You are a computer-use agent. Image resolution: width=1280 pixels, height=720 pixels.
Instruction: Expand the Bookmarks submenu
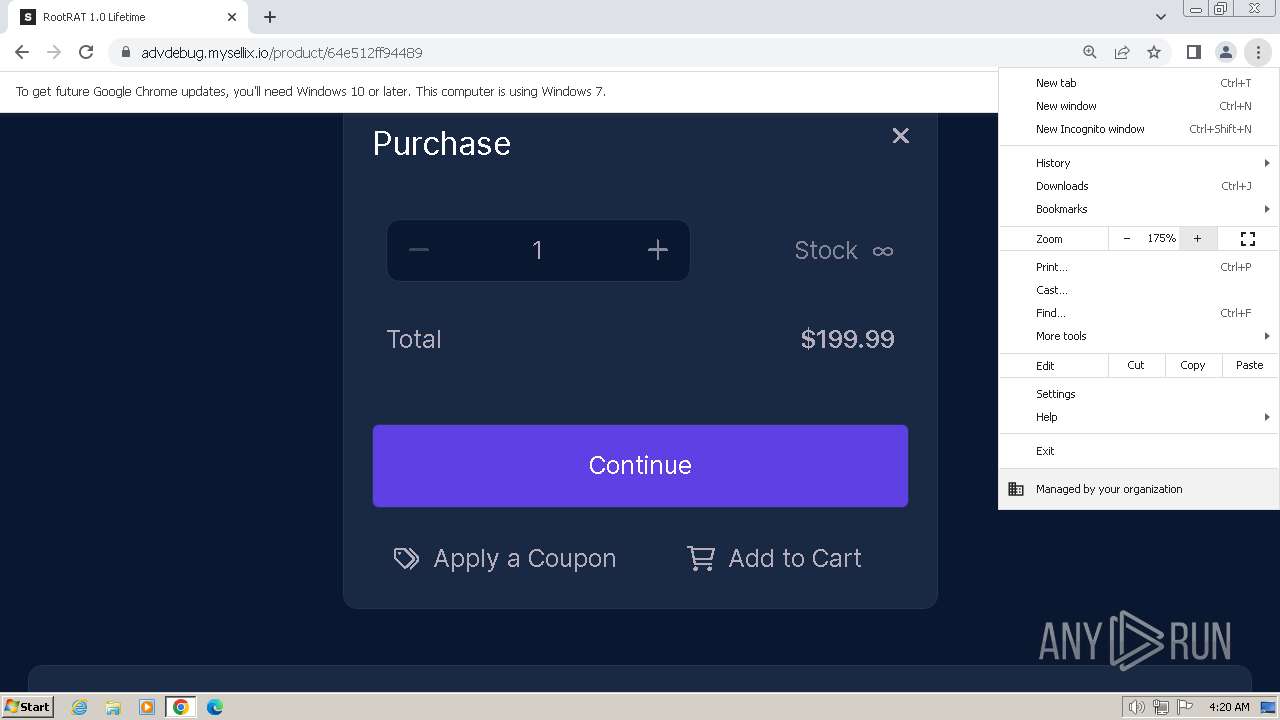point(1139,209)
